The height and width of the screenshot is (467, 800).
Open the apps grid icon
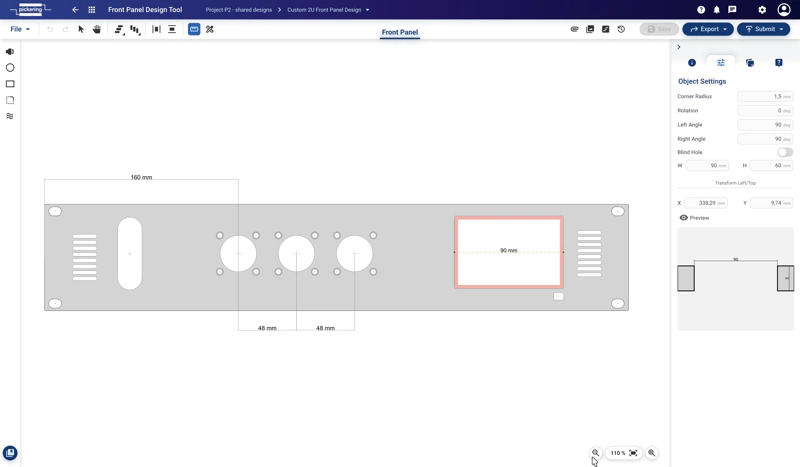click(92, 10)
